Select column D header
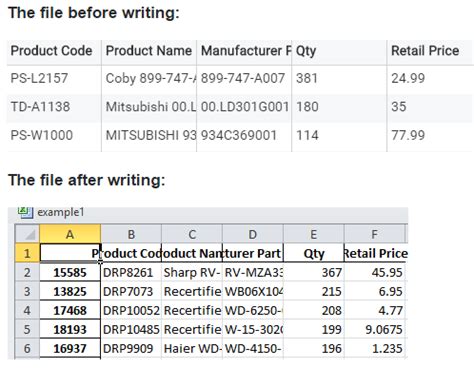474x368 pixels. click(253, 234)
